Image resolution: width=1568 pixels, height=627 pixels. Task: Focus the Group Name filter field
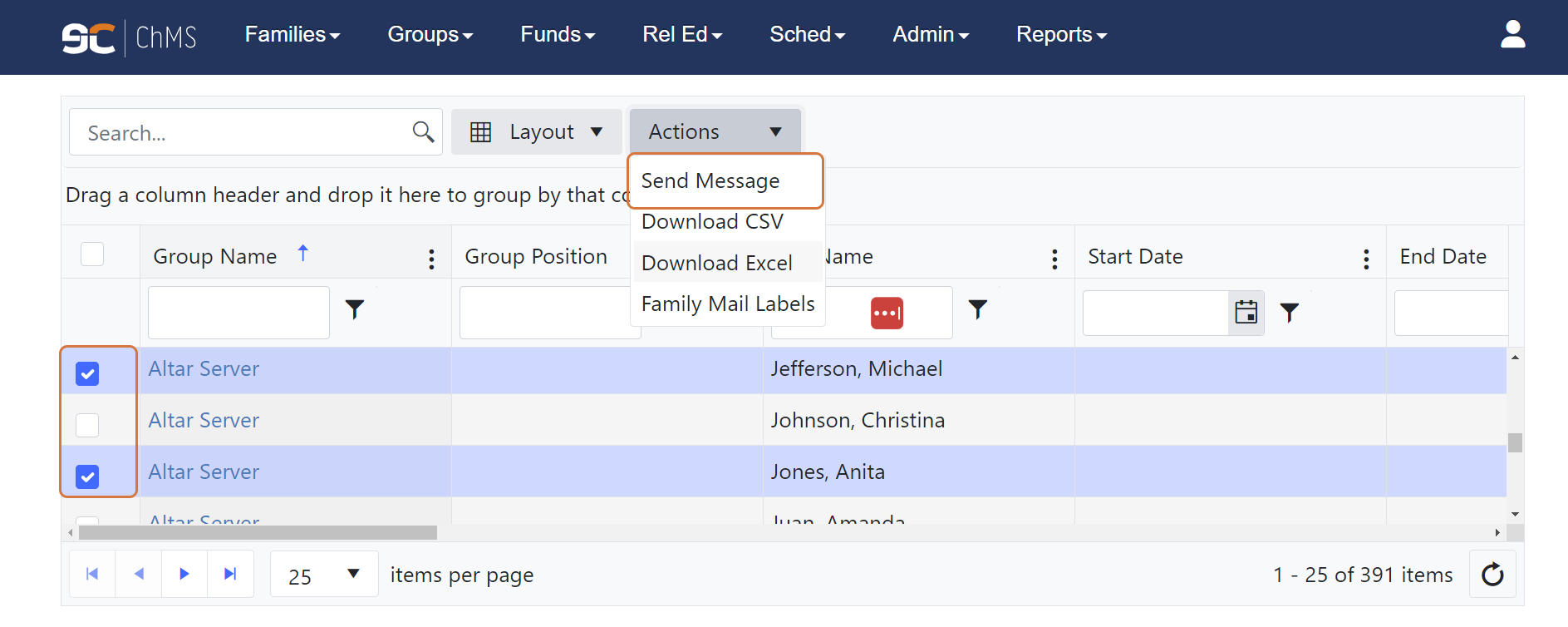tap(238, 313)
